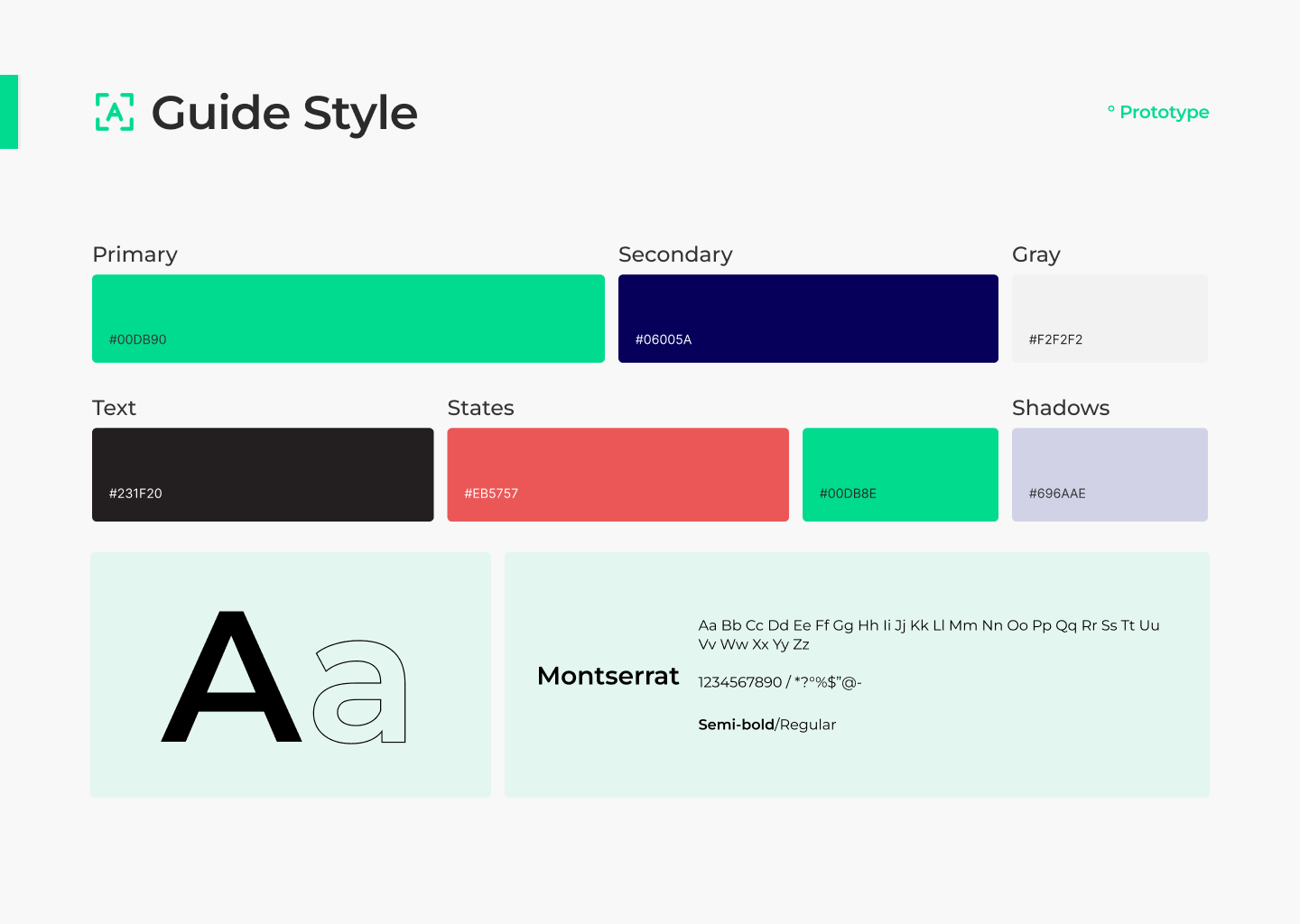Viewport: 1300px width, 924px height.
Task: Click the Secondary section label
Action: pyautogui.click(x=675, y=254)
